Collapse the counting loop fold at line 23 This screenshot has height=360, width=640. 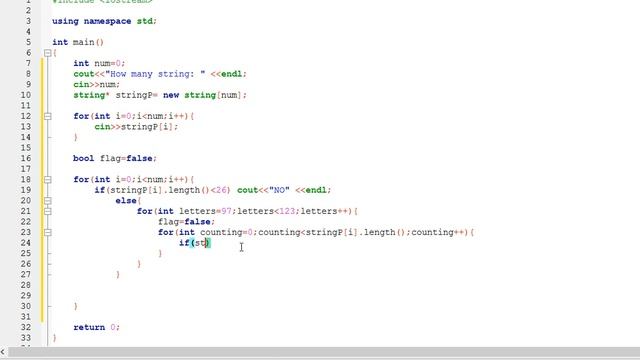click(x=47, y=232)
